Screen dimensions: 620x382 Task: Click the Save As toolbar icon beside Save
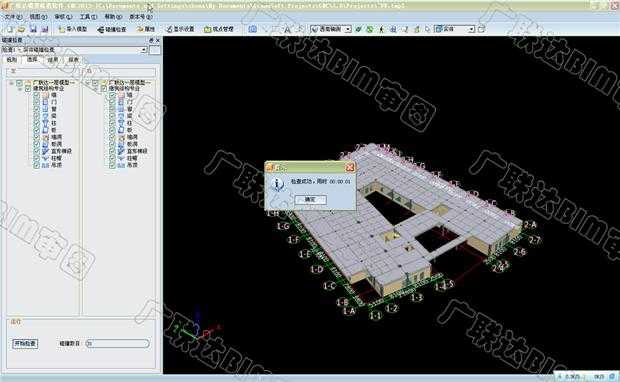coord(45,29)
